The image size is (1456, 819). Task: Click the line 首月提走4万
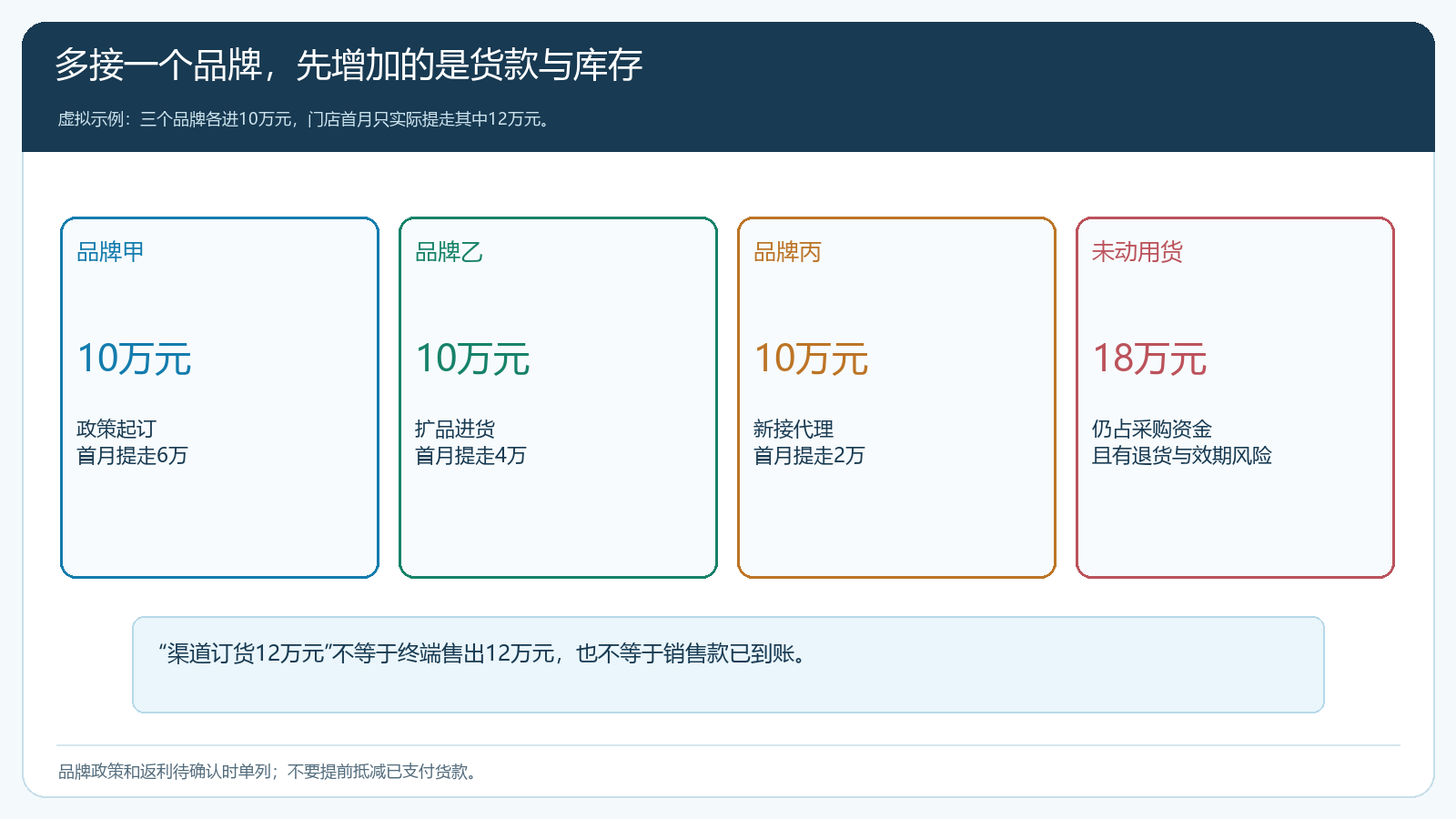tap(470, 456)
